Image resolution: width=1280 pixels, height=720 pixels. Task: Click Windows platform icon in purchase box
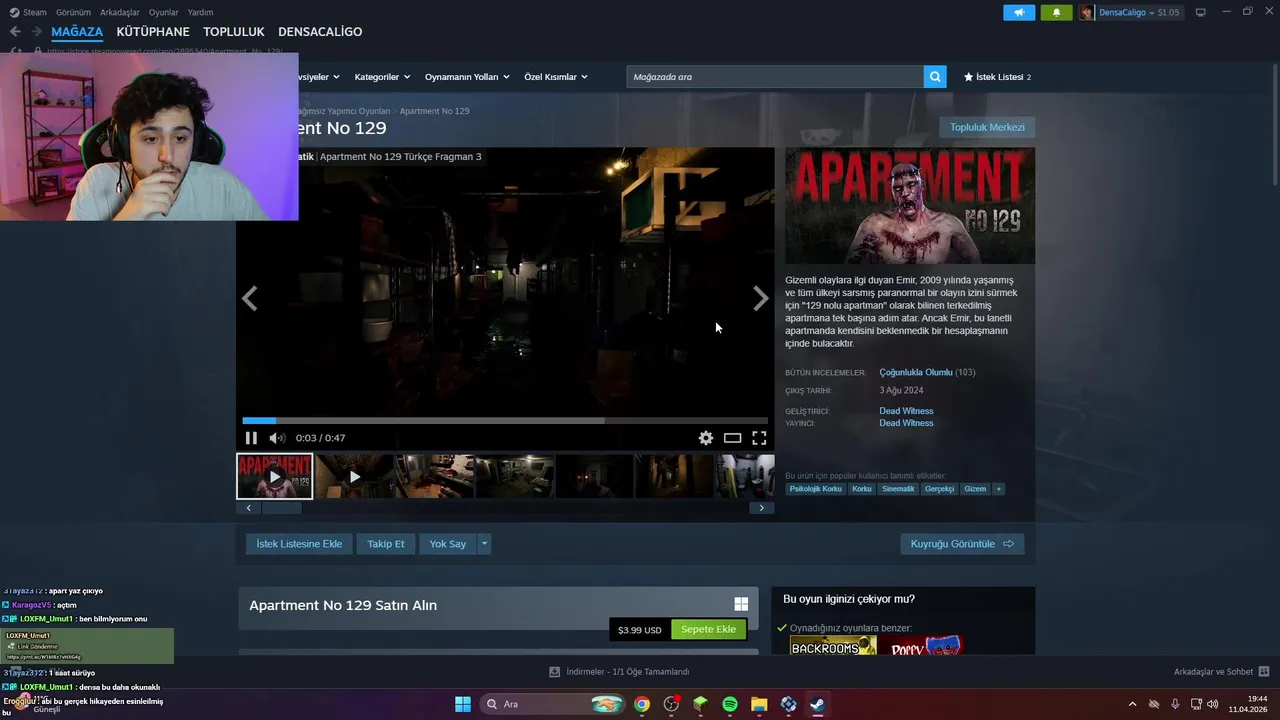coord(741,604)
